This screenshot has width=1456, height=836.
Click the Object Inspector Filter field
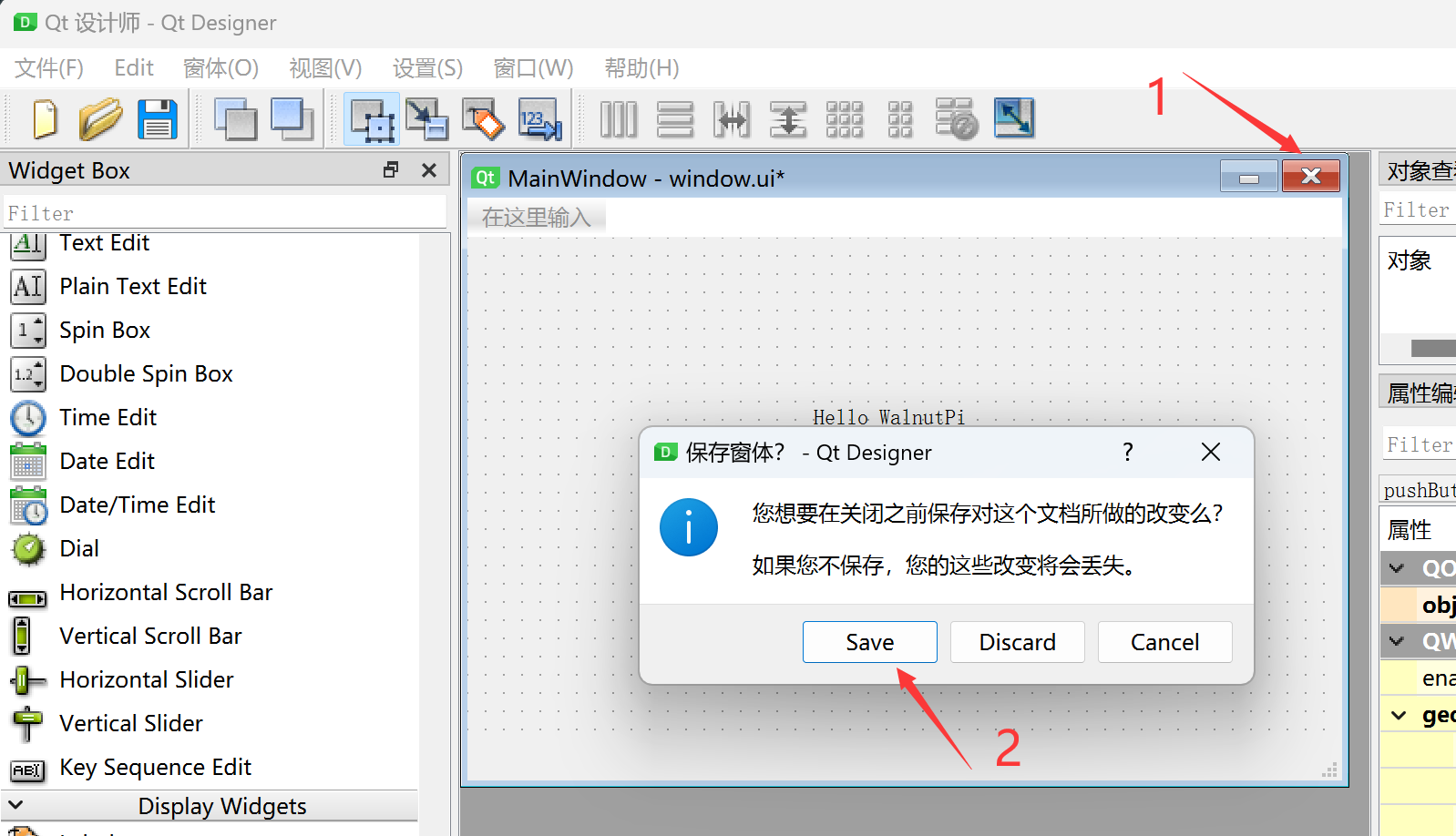[x=1418, y=209]
